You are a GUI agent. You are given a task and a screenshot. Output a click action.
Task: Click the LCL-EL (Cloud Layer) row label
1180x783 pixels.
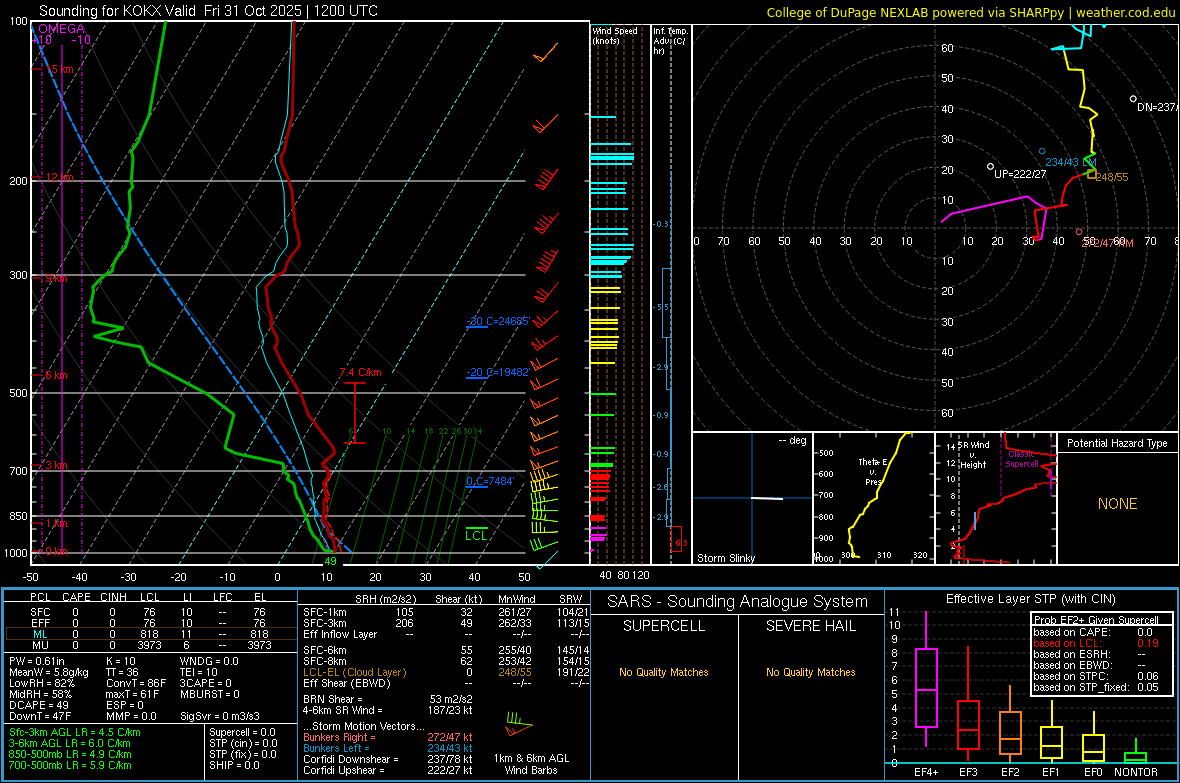point(354,672)
